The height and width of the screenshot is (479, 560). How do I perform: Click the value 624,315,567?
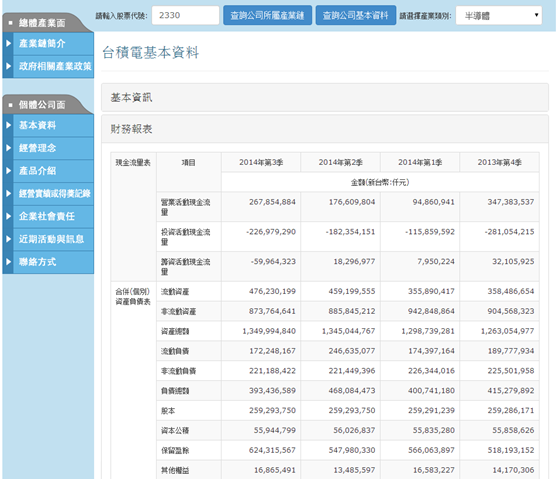click(272, 450)
